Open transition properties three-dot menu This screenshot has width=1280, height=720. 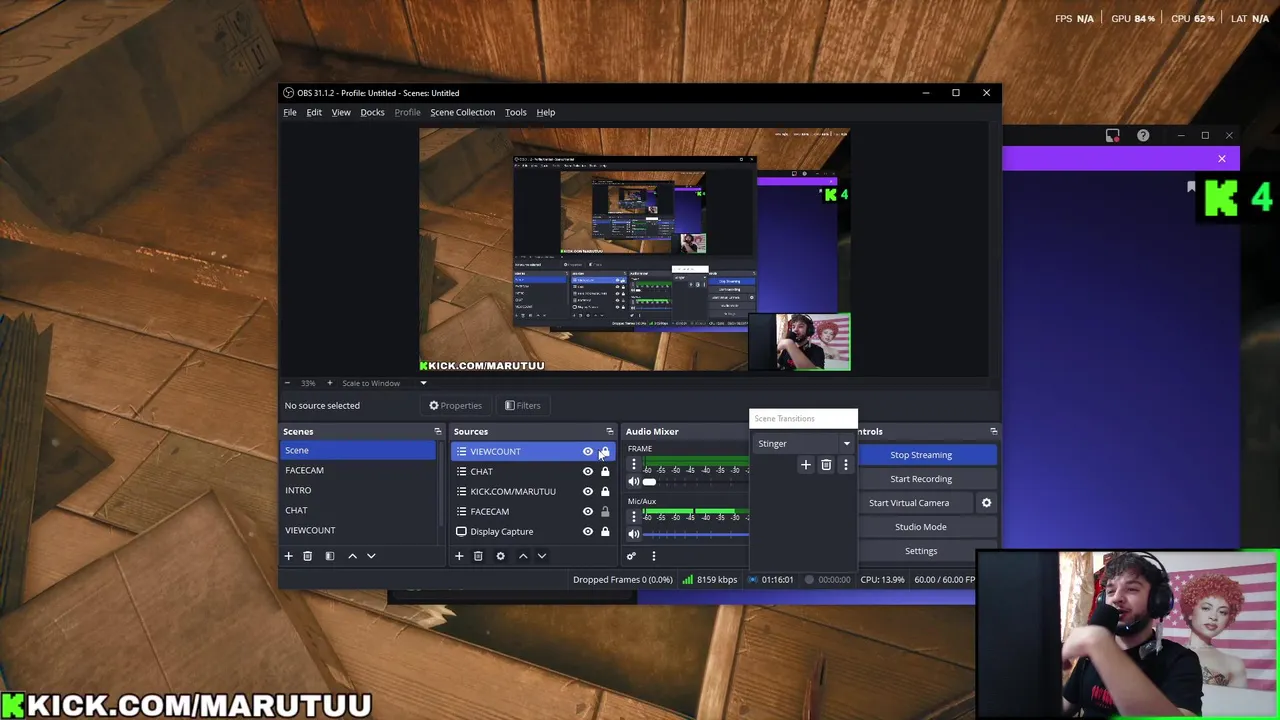point(845,465)
